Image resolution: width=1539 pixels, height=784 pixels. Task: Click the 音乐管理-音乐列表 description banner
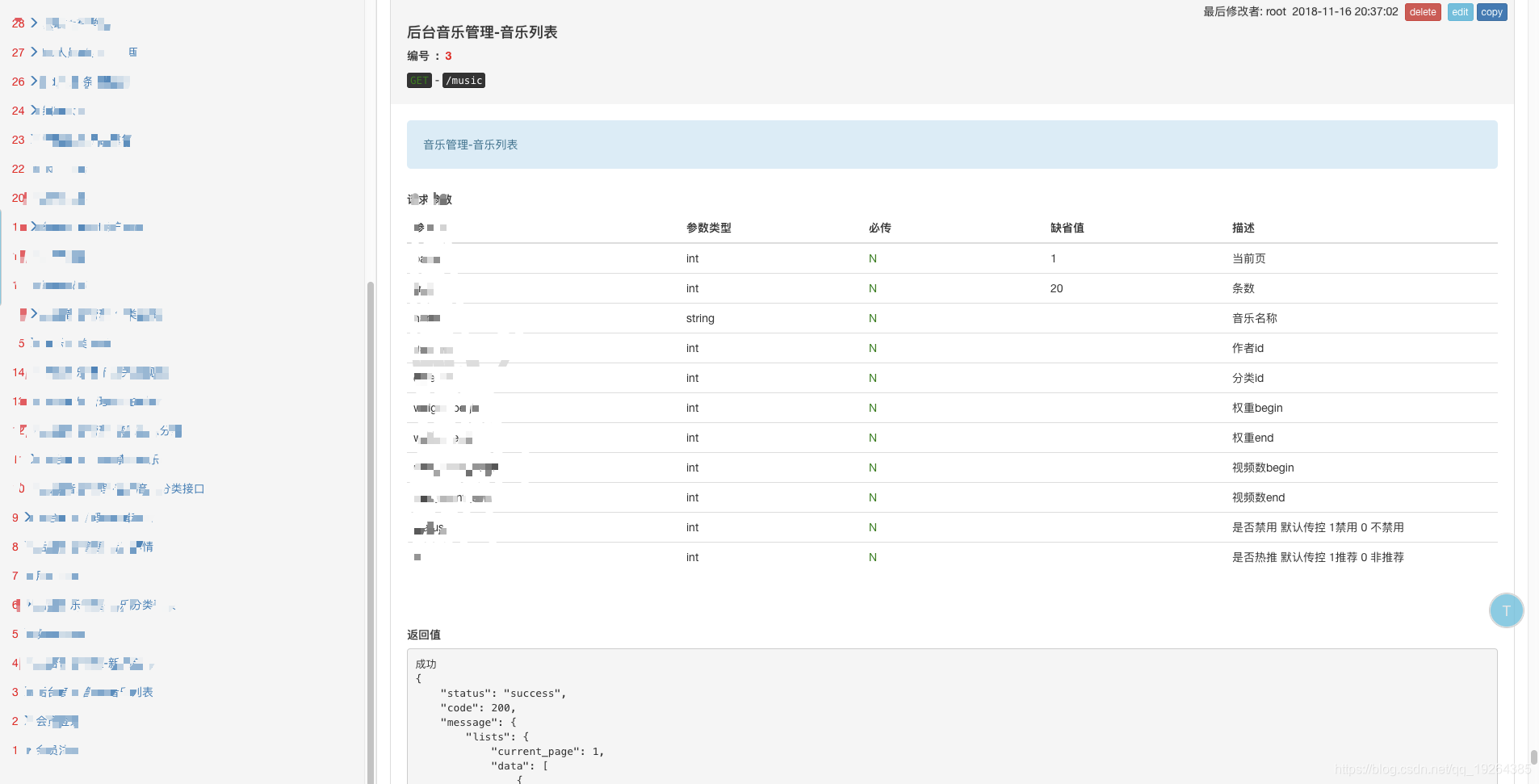[x=952, y=145]
